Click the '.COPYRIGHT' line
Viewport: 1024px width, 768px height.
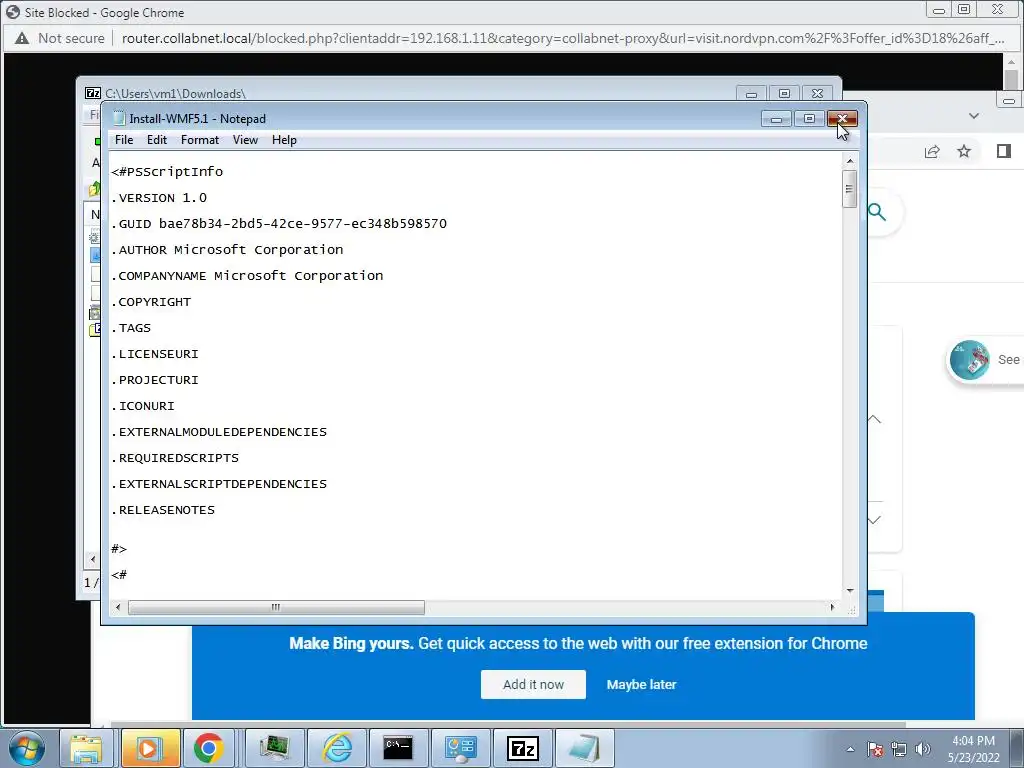151,302
